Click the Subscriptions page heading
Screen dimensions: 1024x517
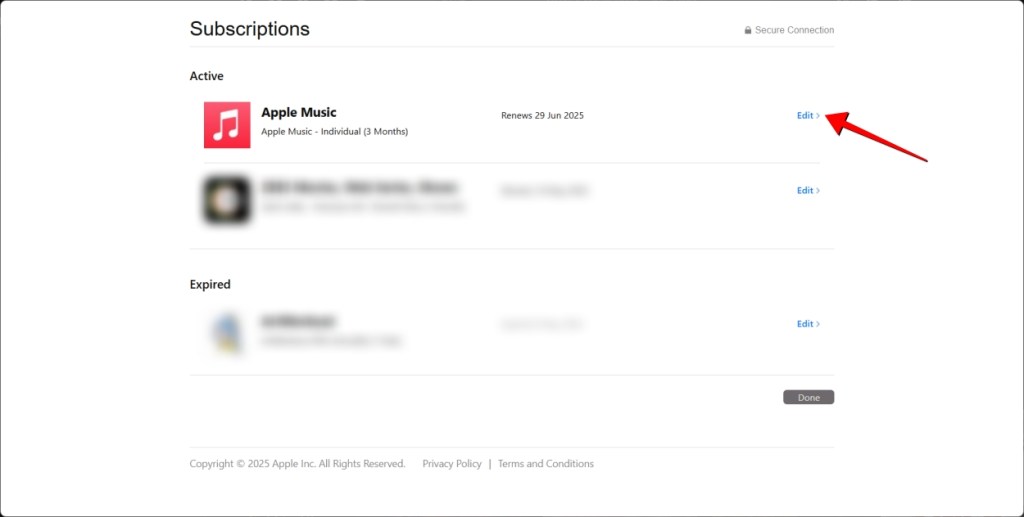249,29
